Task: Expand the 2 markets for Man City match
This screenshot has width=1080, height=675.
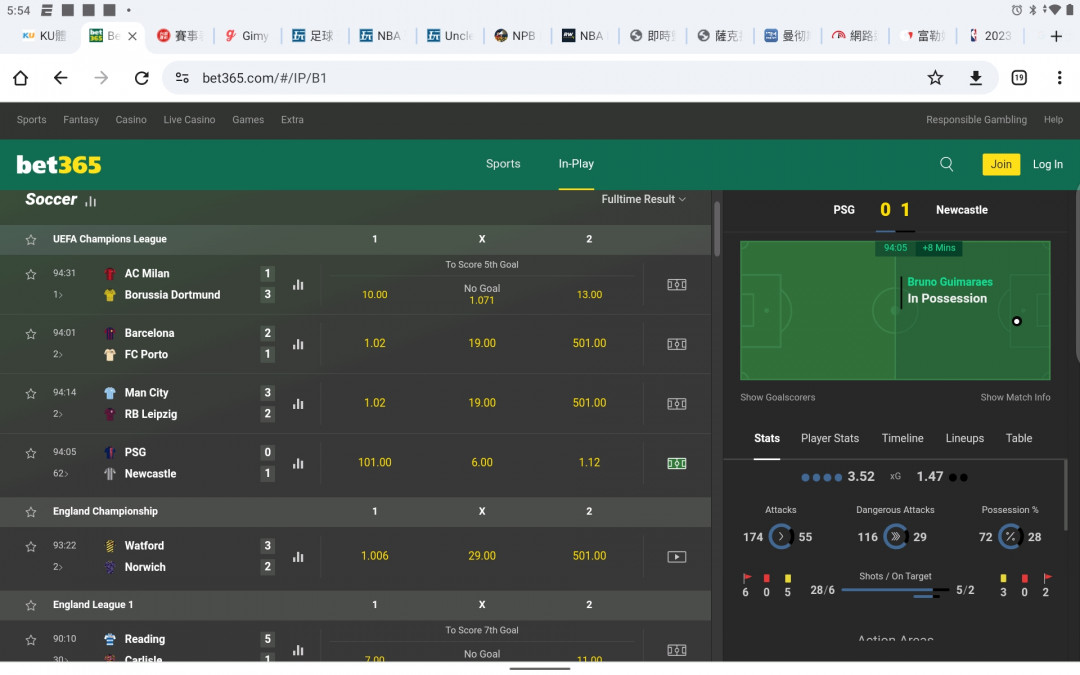Action: pyautogui.click(x=58, y=414)
